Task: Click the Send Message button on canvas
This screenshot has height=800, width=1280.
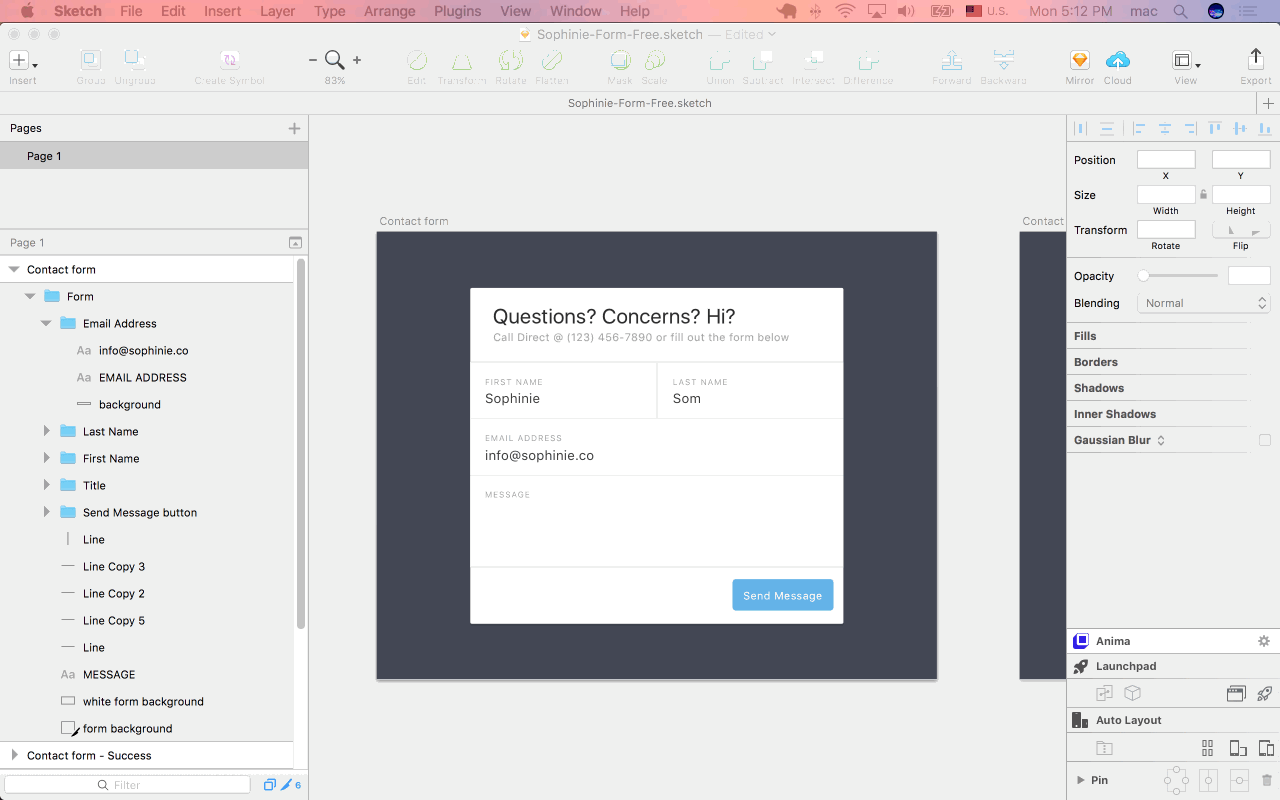Action: (x=783, y=595)
